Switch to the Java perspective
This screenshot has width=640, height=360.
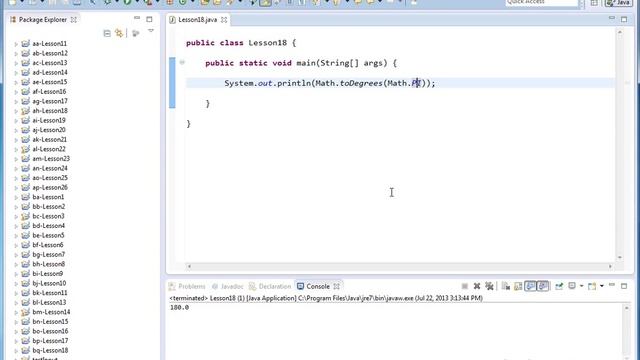tap(619, 3)
